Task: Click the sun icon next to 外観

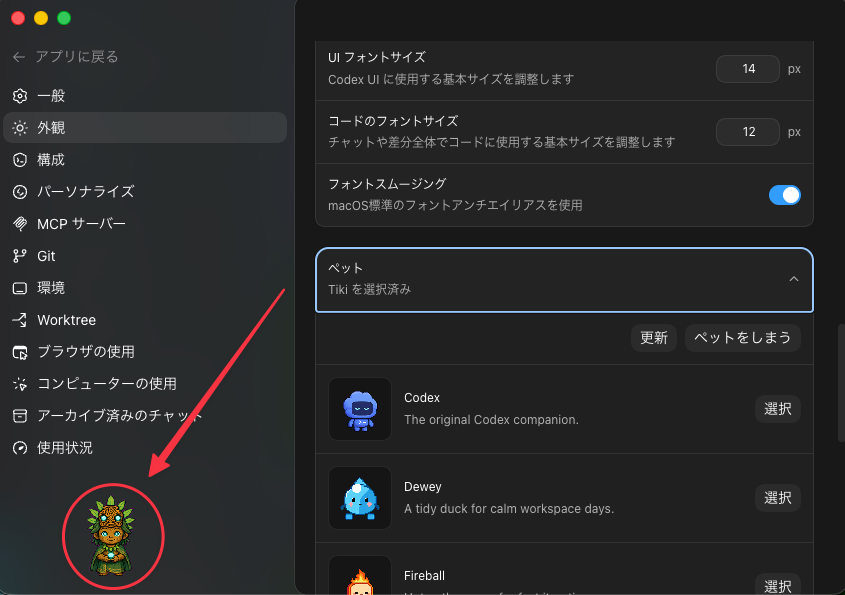Action: [20, 128]
